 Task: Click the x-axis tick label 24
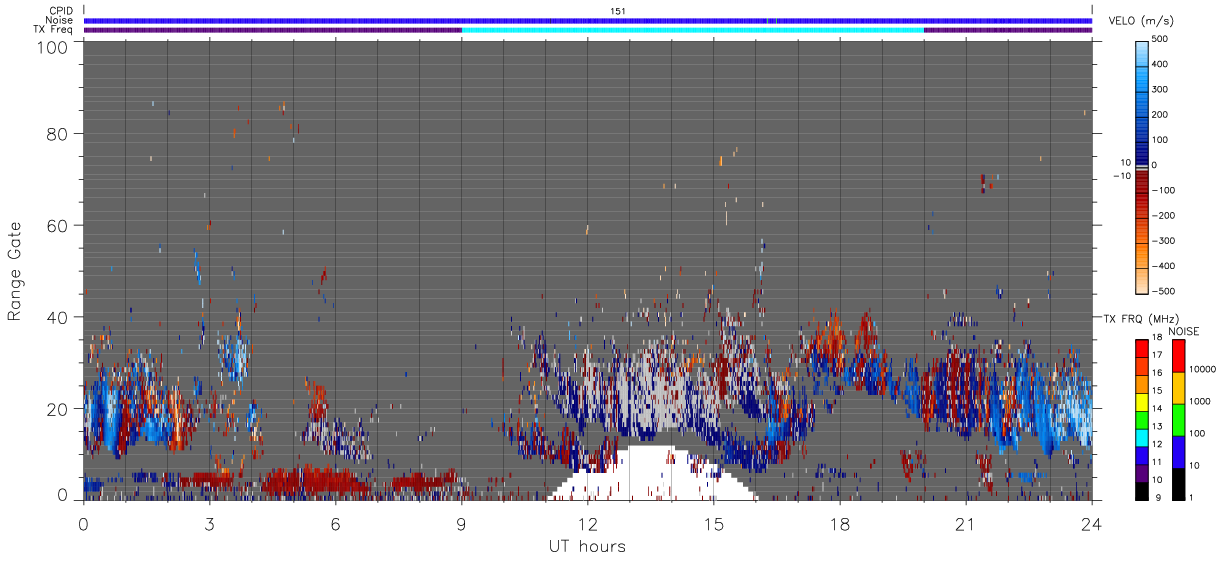[1091, 523]
